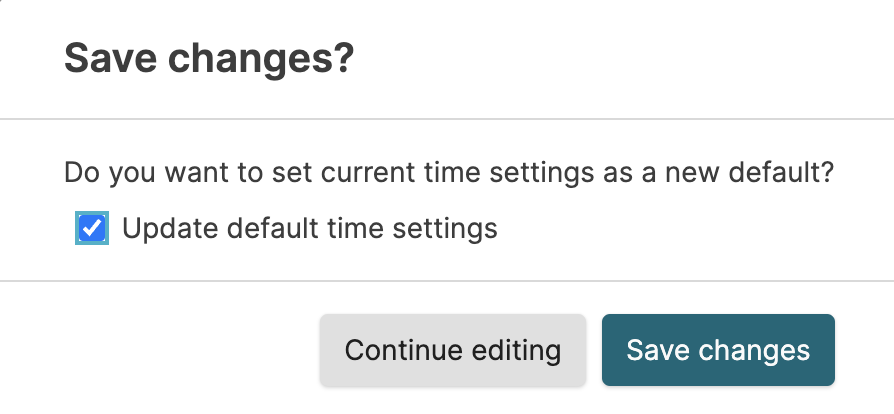Click the 'Update default time settings' label text
This screenshot has height=414, width=894.
click(309, 229)
